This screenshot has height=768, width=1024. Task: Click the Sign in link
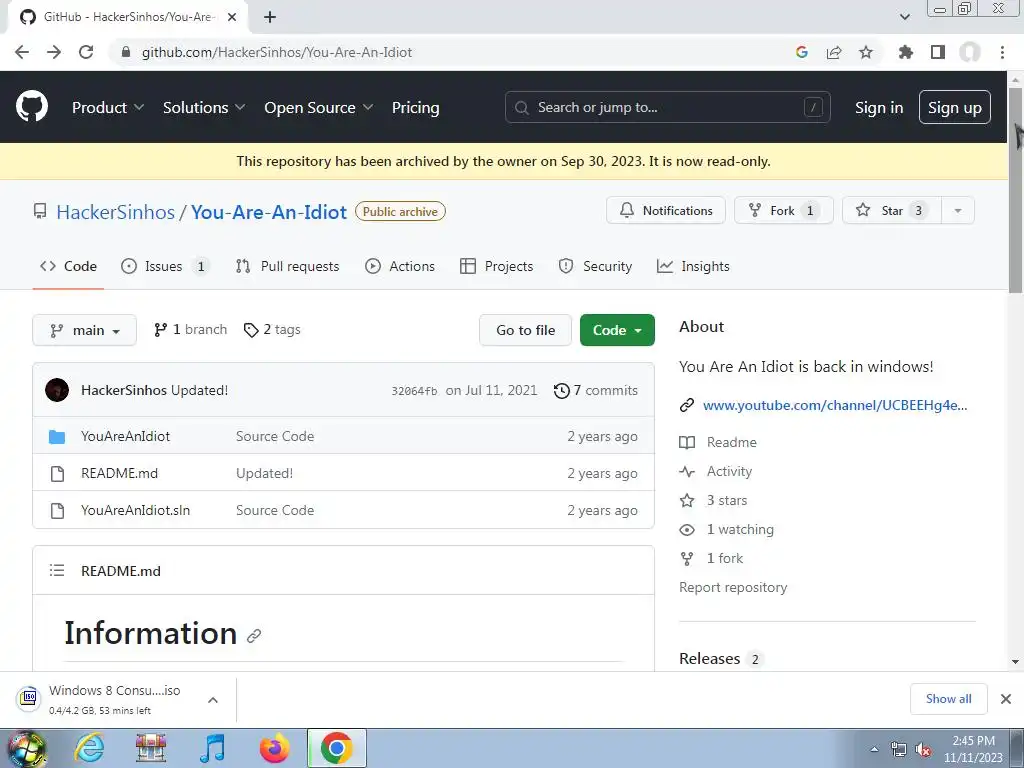point(878,107)
